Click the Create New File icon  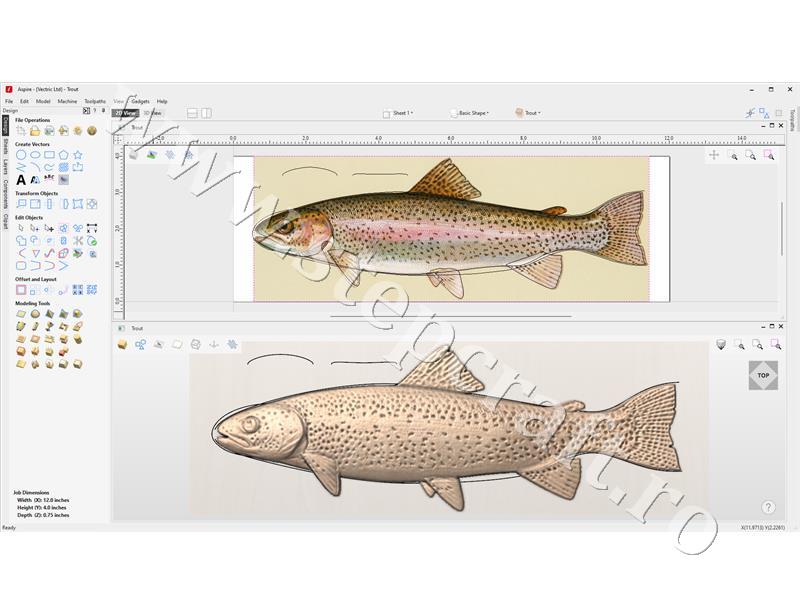point(21,131)
